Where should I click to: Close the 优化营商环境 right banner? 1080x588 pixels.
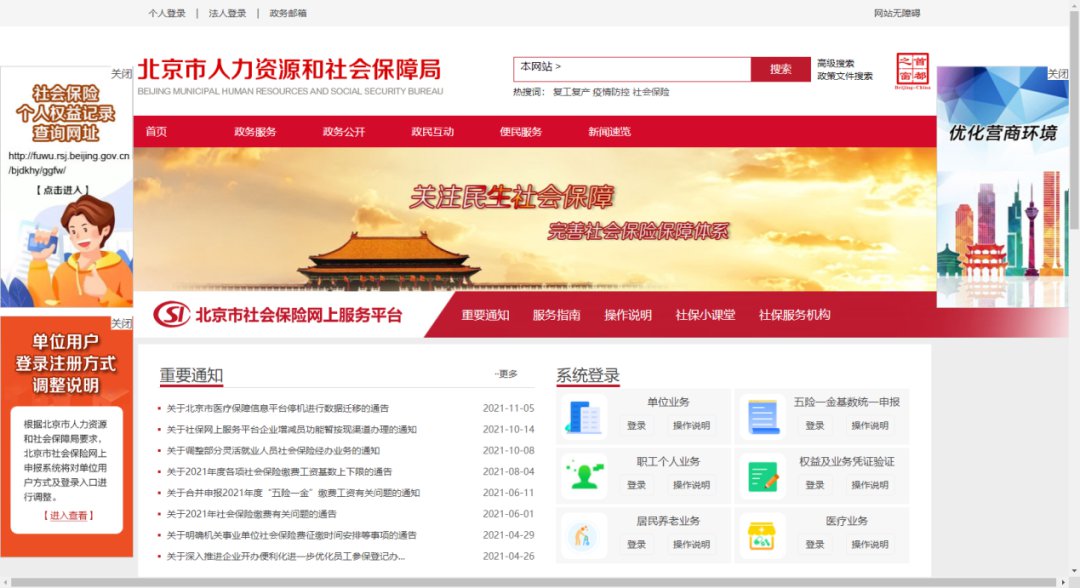[x=1057, y=74]
